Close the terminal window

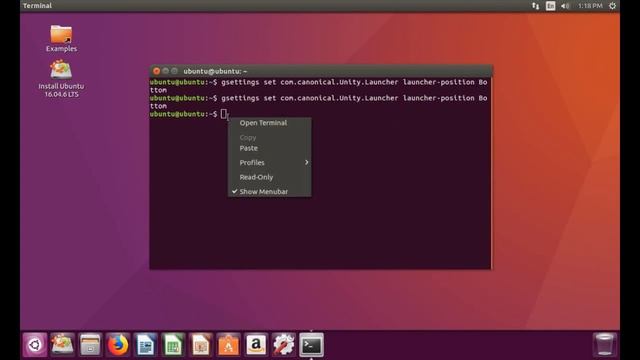pyautogui.click(x=156, y=71)
